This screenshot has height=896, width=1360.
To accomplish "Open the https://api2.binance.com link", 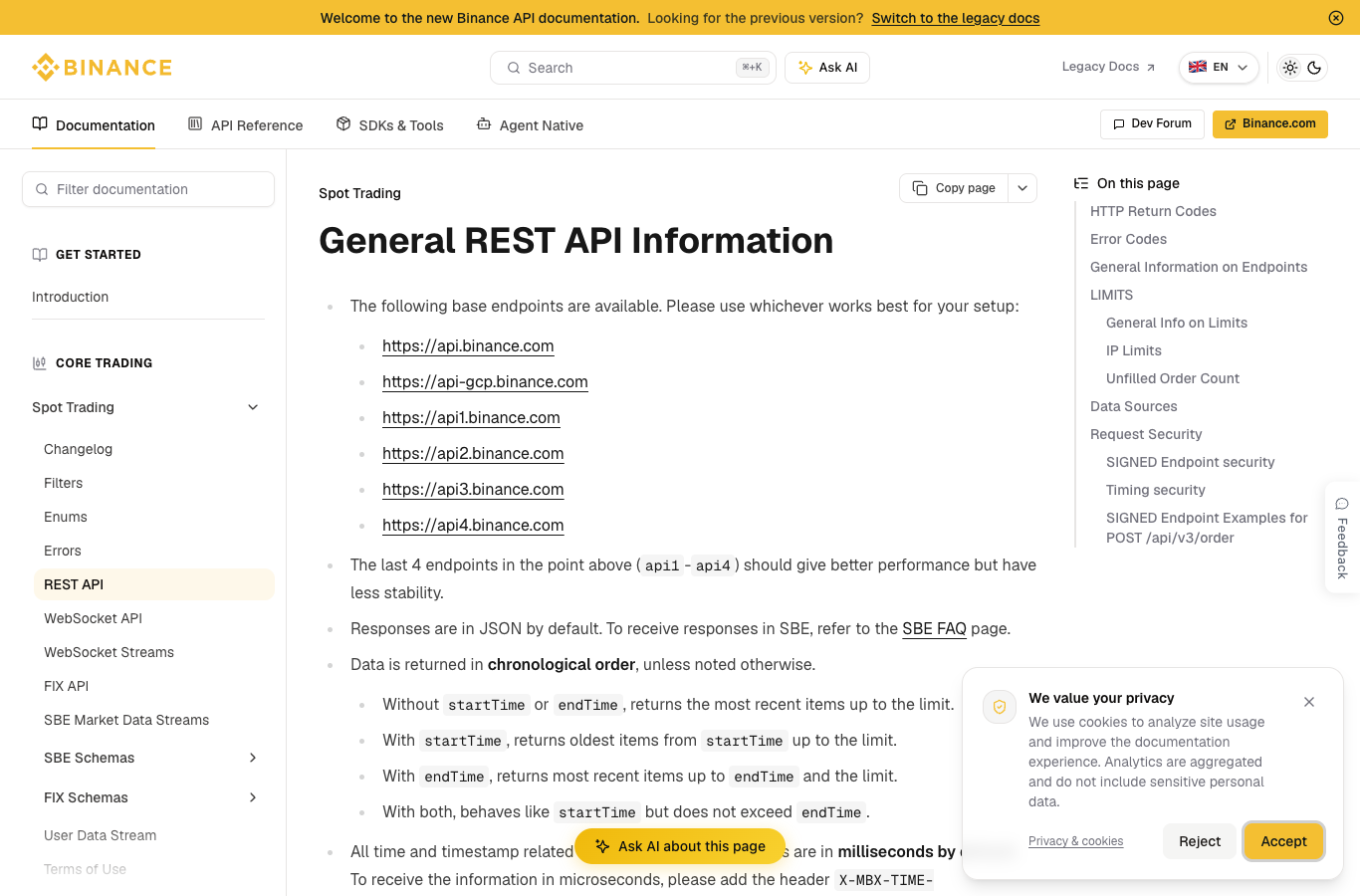I will click(x=473, y=453).
